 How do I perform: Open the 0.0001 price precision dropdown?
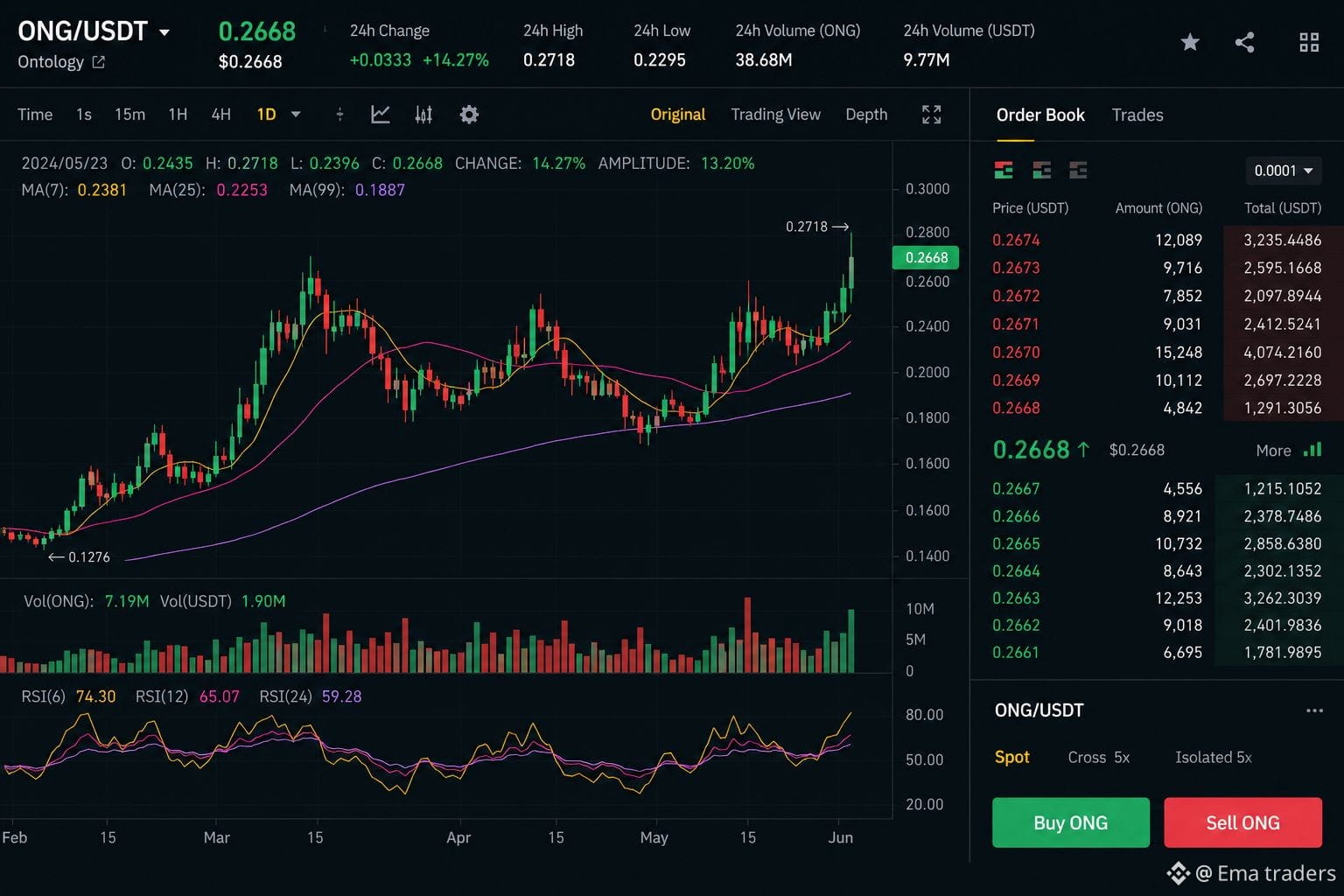[x=1284, y=171]
